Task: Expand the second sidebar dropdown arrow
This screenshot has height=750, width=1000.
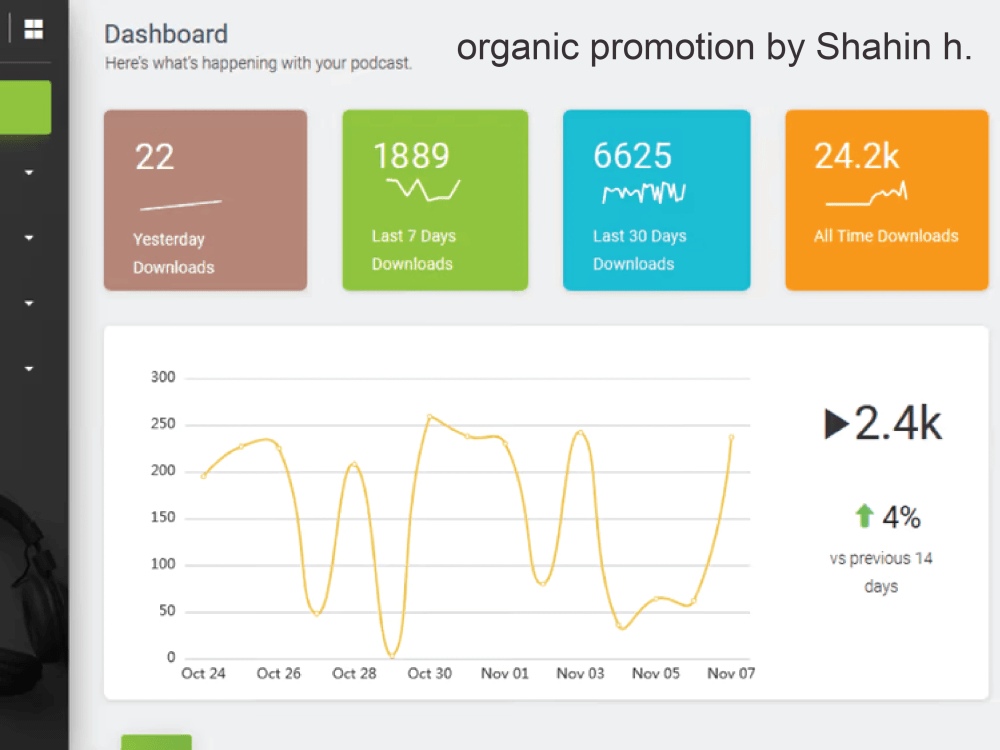Action: pyautogui.click(x=29, y=238)
